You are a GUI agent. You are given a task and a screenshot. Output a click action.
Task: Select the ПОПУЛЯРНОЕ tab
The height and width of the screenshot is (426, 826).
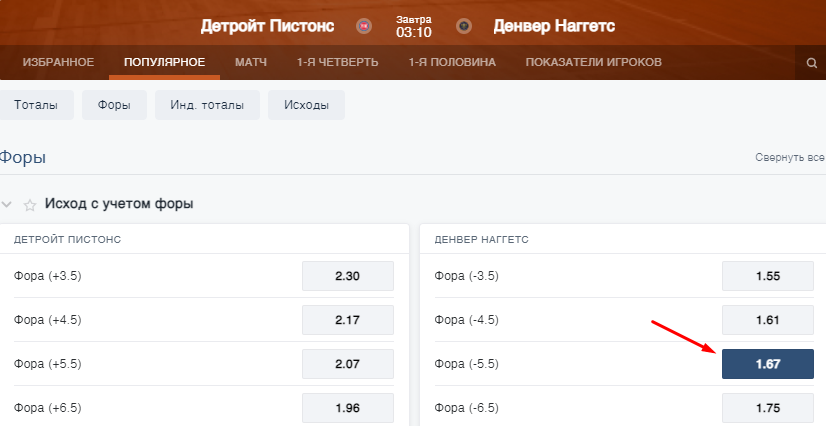164,62
